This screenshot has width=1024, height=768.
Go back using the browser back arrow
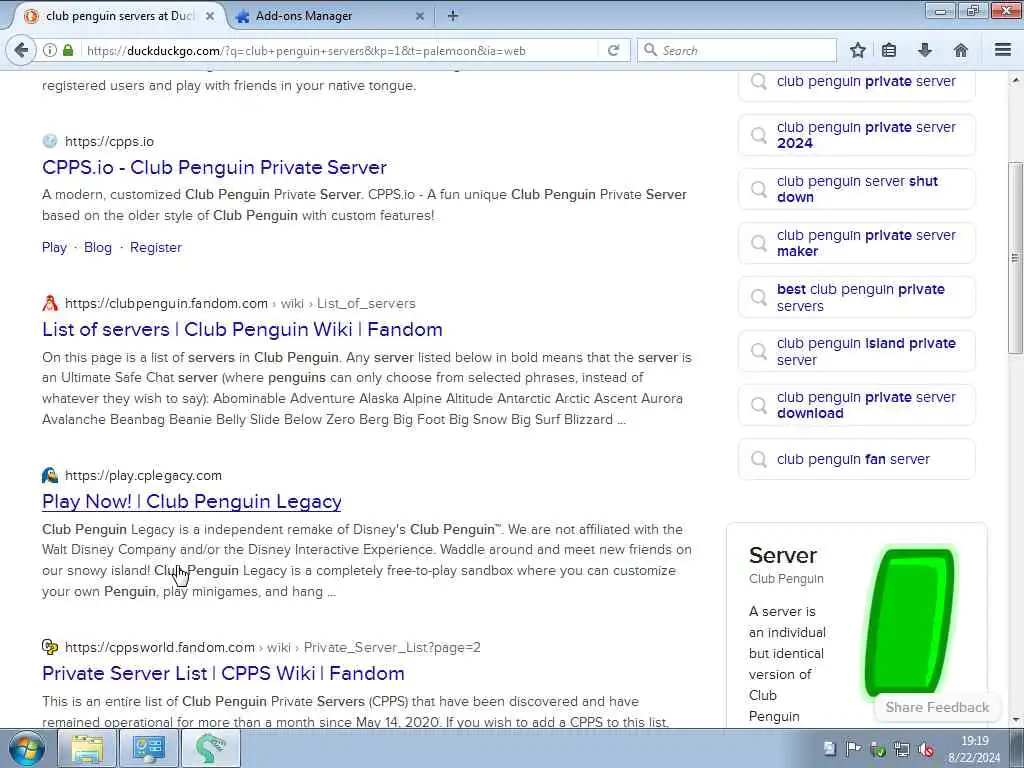point(22,50)
